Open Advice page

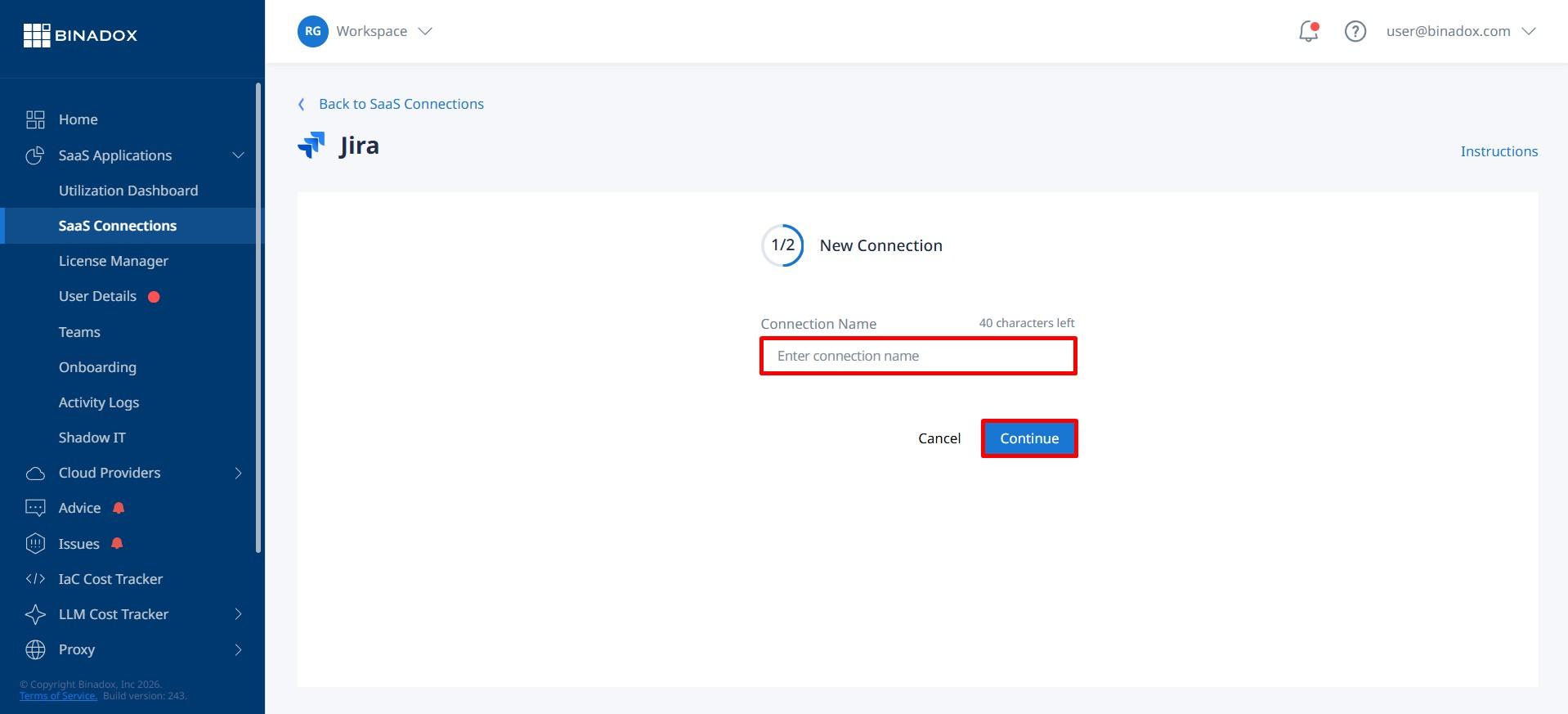tap(79, 508)
